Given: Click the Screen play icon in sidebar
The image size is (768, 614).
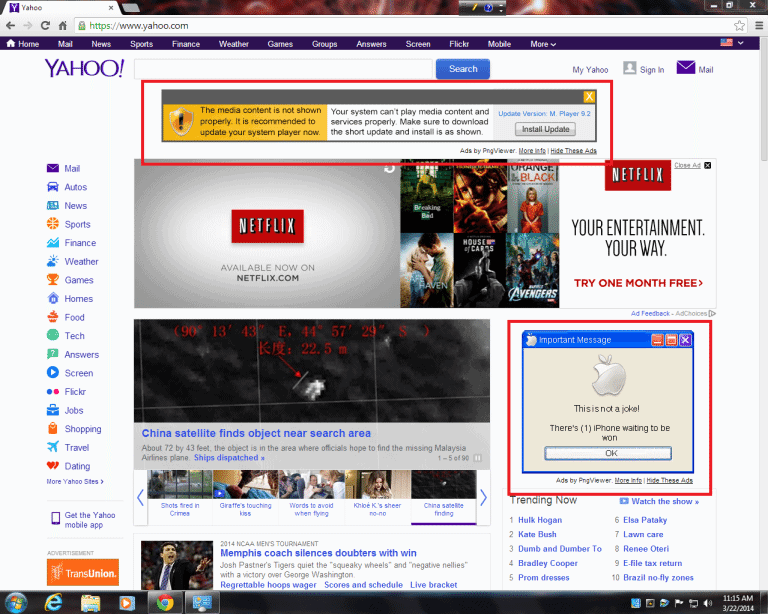Looking at the screenshot, I should (x=53, y=373).
